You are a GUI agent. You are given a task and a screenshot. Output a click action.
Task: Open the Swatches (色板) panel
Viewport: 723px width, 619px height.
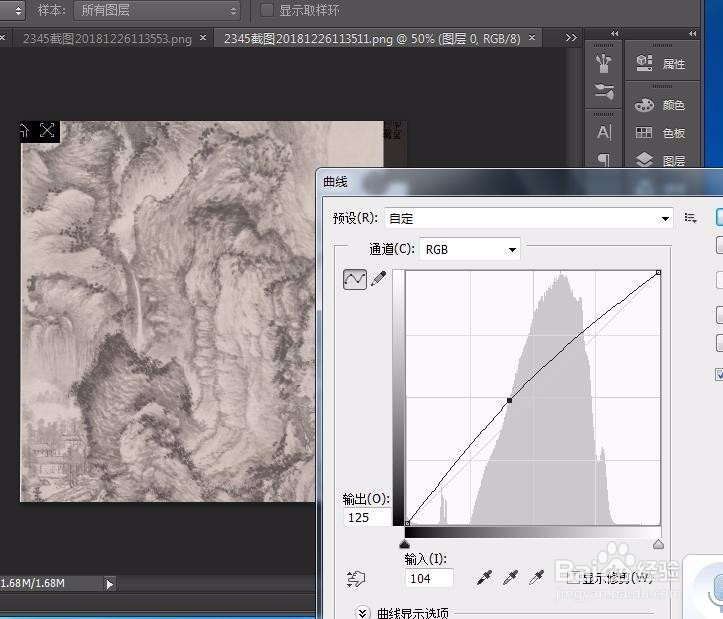point(660,133)
